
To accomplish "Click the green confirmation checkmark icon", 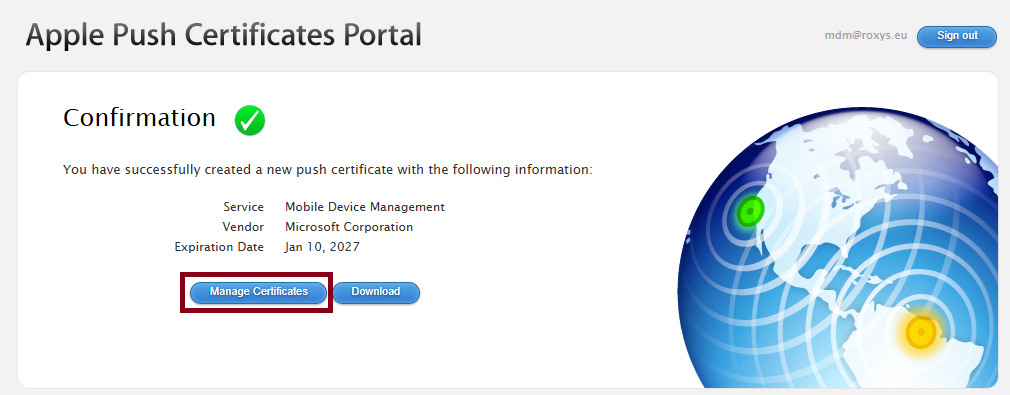I will (250, 120).
